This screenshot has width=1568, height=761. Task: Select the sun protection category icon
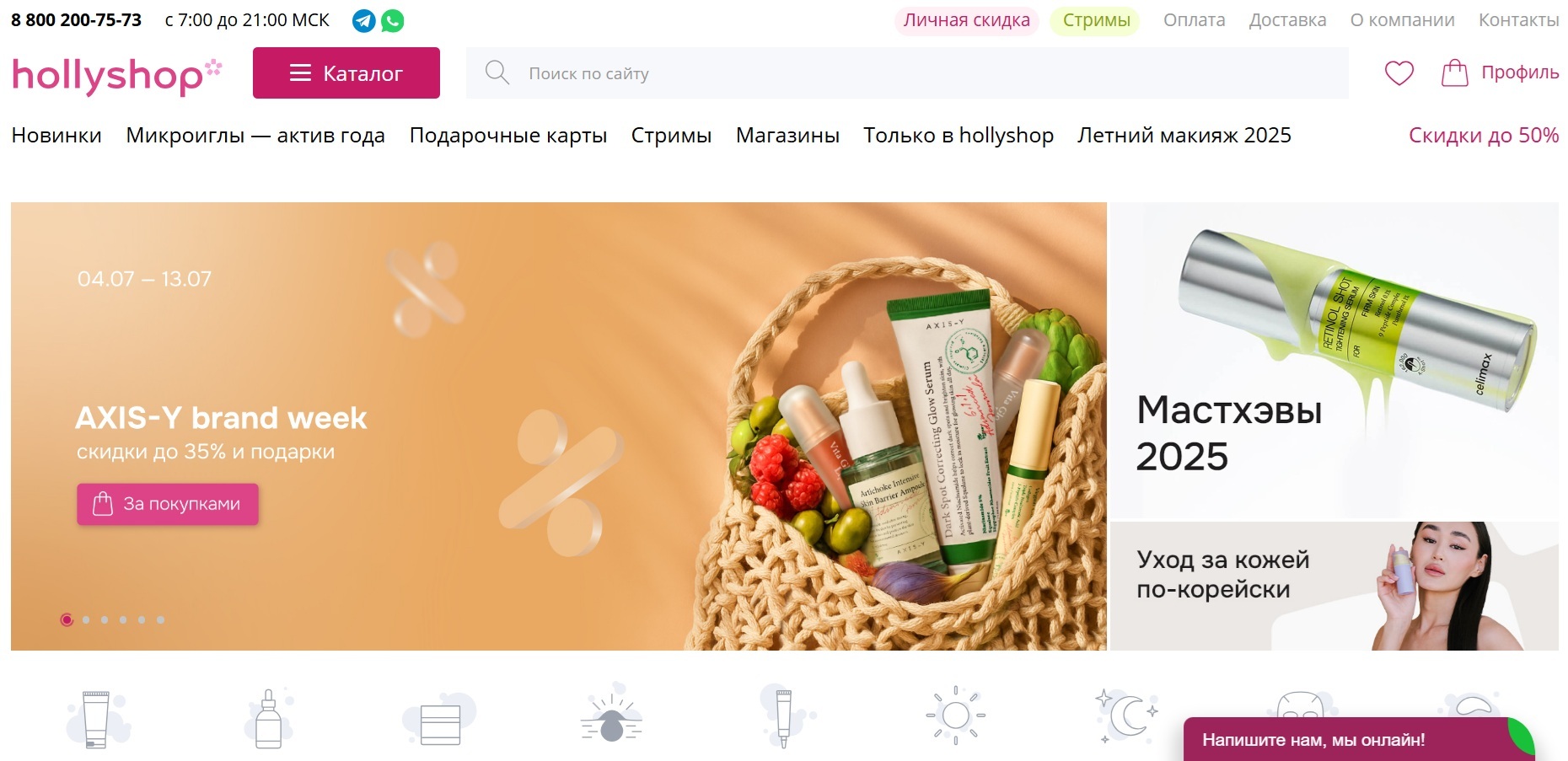pyautogui.click(x=955, y=715)
